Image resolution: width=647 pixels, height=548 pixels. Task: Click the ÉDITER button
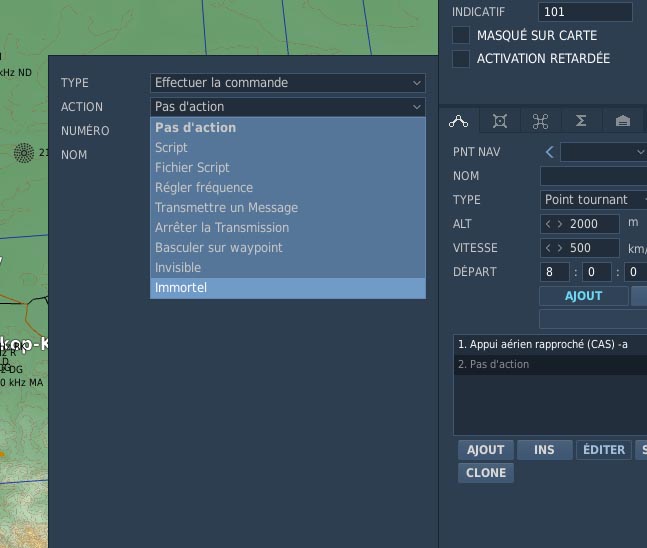coord(603,450)
